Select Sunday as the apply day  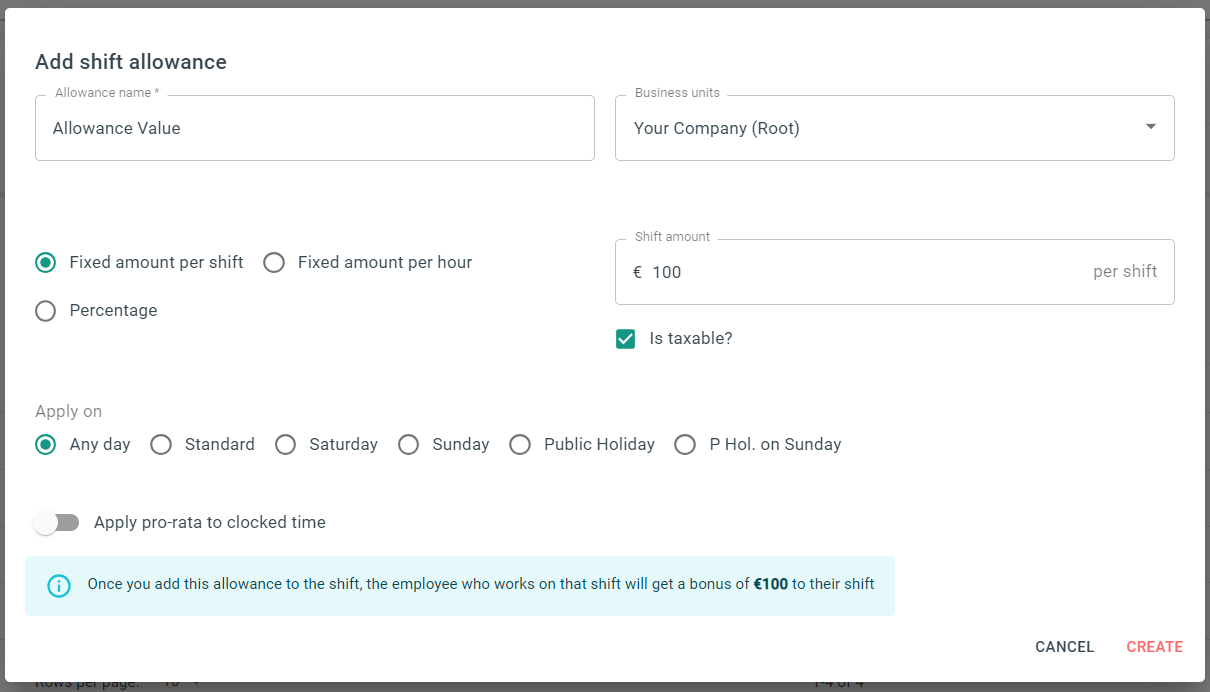pos(408,444)
